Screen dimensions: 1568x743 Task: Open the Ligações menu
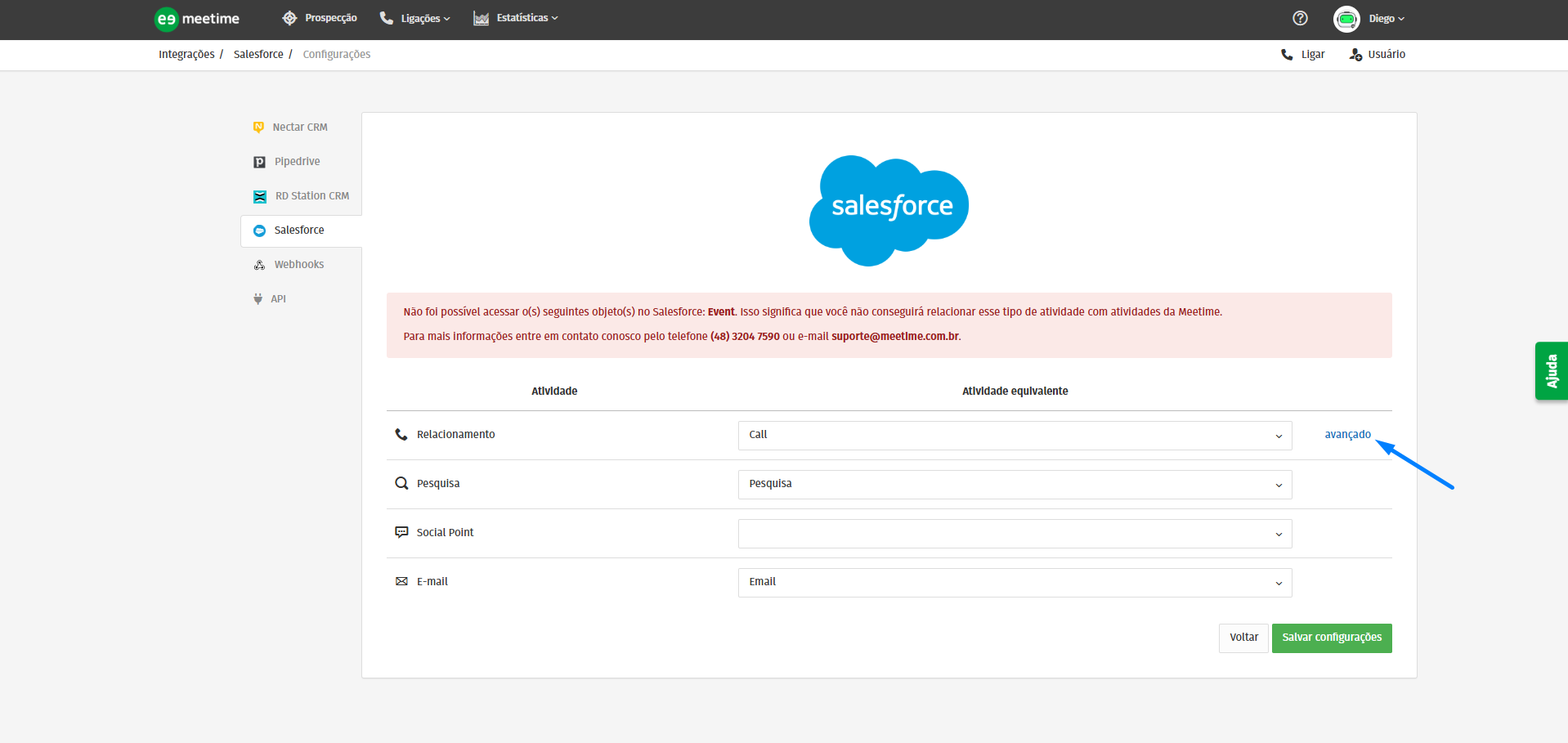[415, 19]
